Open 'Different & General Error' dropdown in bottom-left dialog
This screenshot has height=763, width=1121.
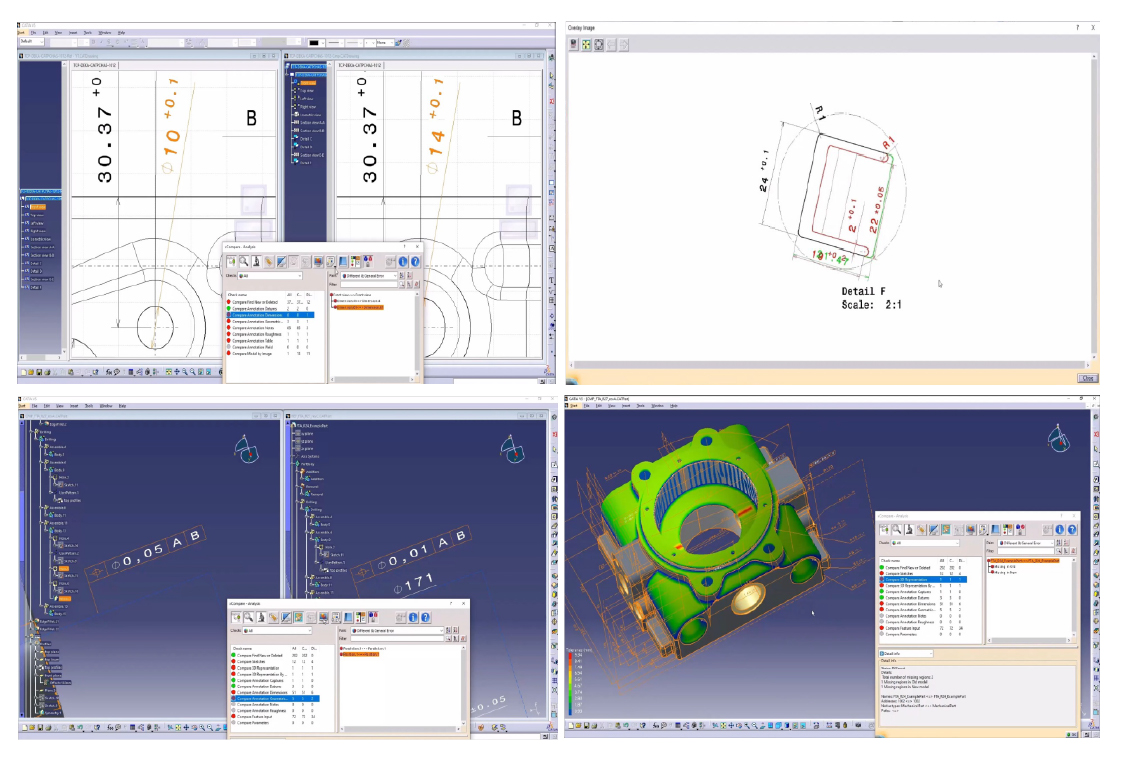pyautogui.click(x=397, y=631)
